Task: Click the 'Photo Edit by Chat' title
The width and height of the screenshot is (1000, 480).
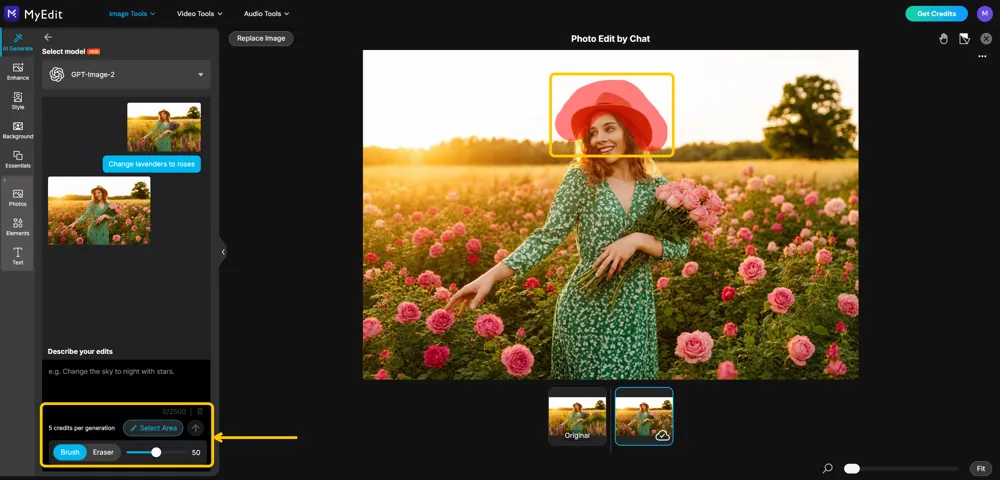Action: pos(610,39)
